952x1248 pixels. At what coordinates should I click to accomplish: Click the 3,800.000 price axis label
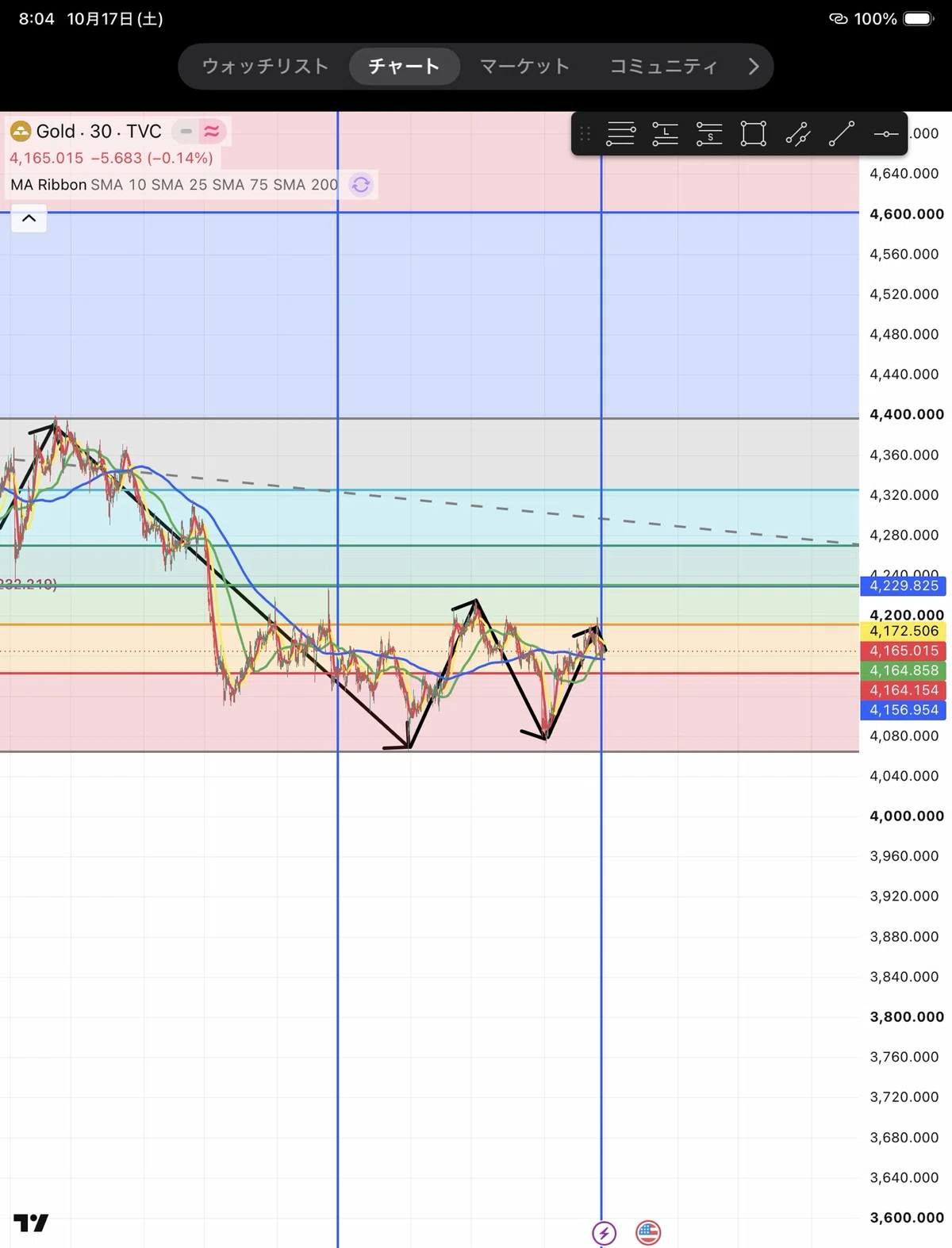click(907, 1016)
